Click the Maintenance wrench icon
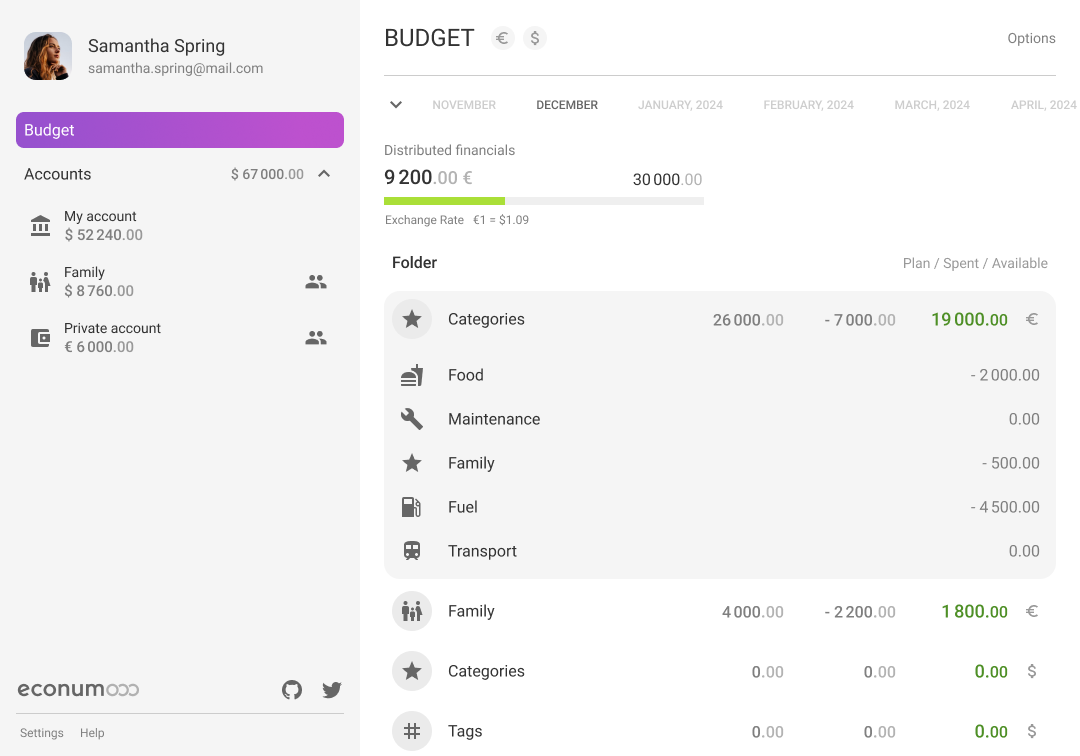 click(411, 420)
